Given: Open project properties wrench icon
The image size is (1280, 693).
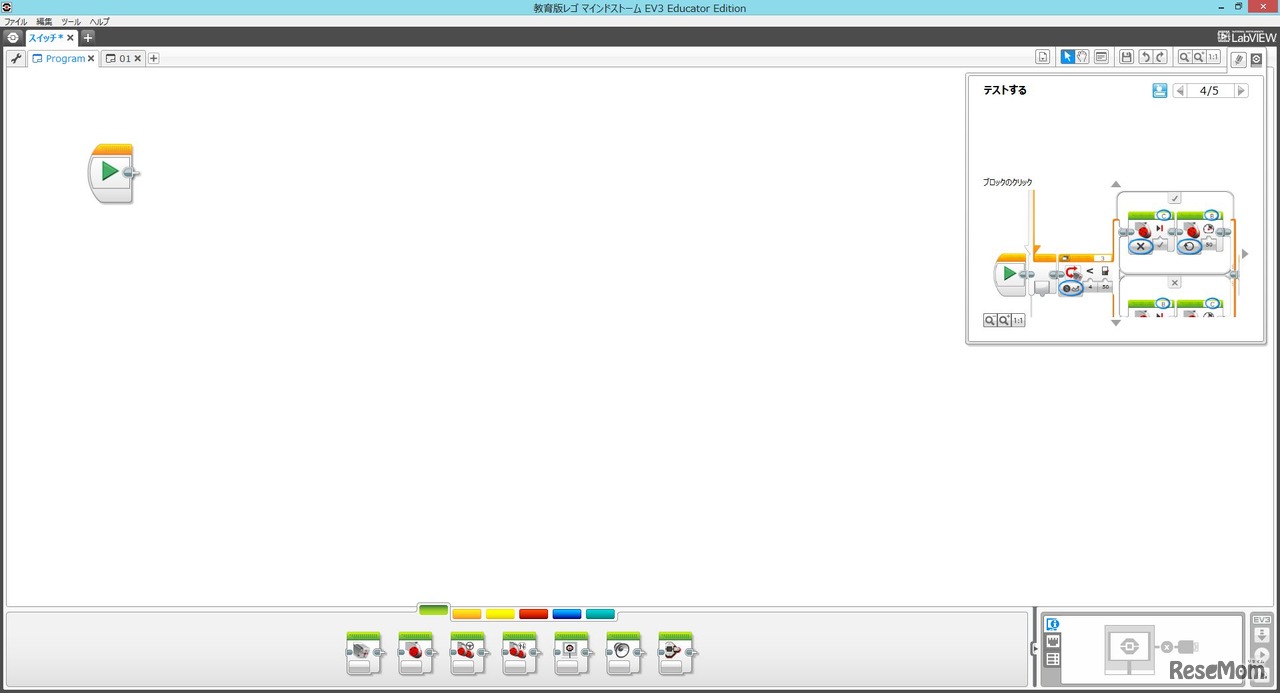Looking at the screenshot, I should [x=16, y=58].
